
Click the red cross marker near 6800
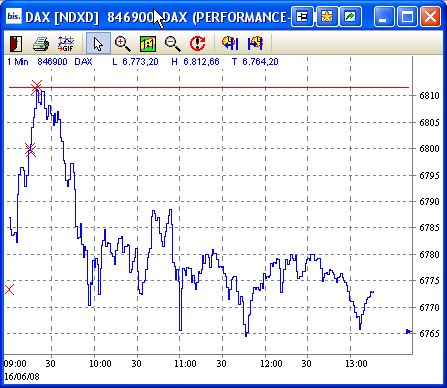30,149
